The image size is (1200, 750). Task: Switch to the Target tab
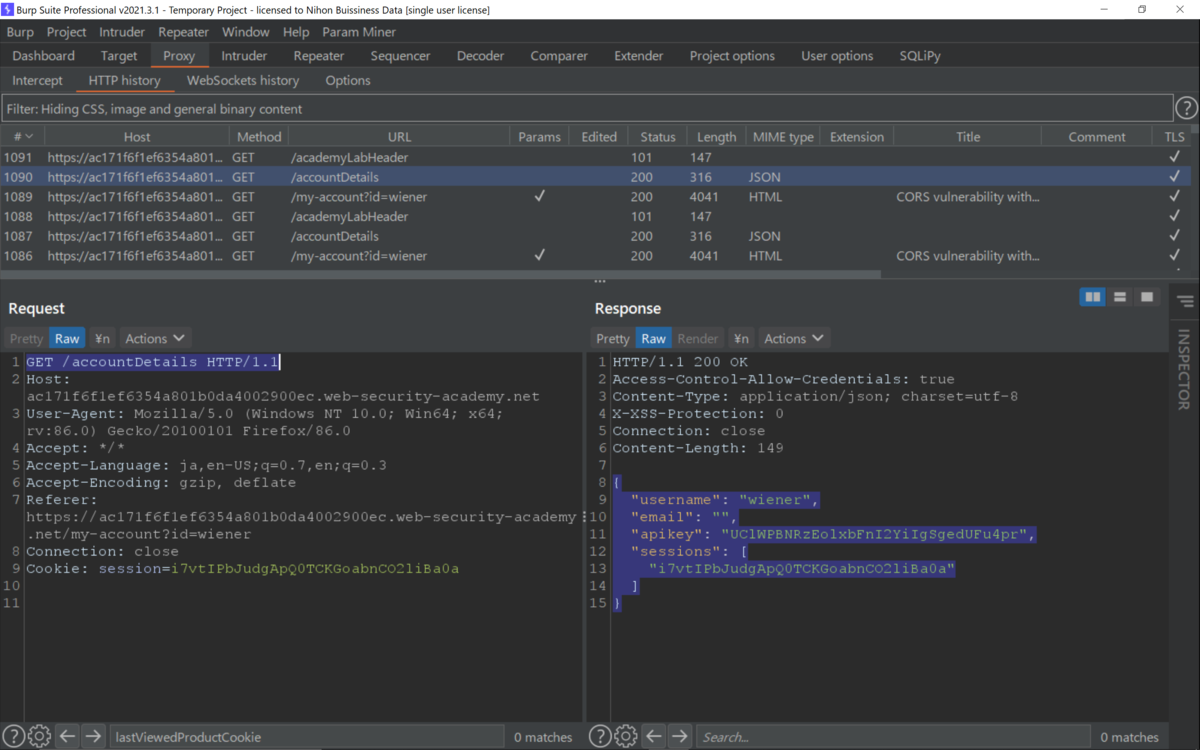119,56
